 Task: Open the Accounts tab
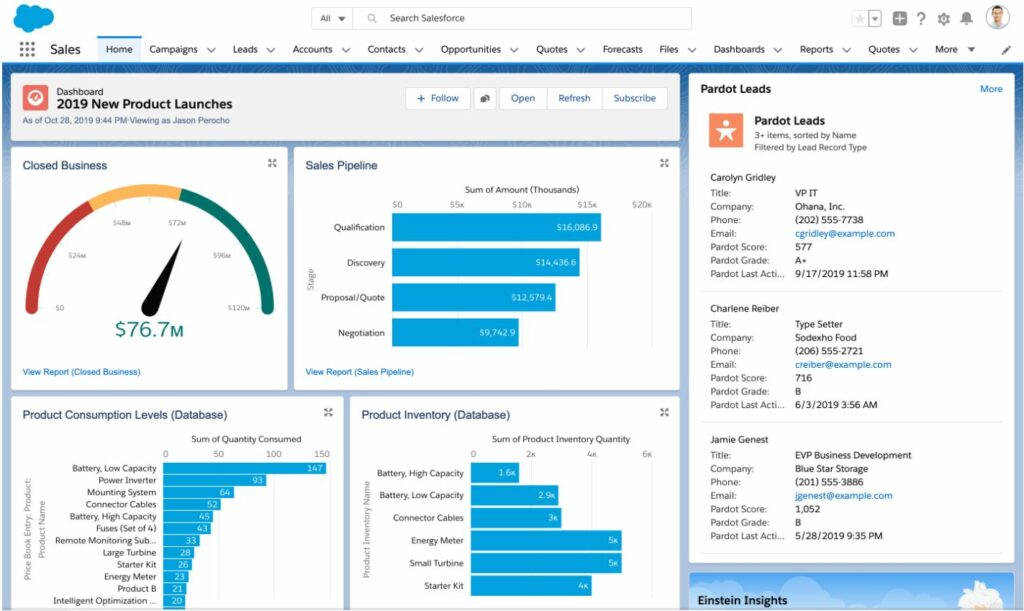coord(312,49)
